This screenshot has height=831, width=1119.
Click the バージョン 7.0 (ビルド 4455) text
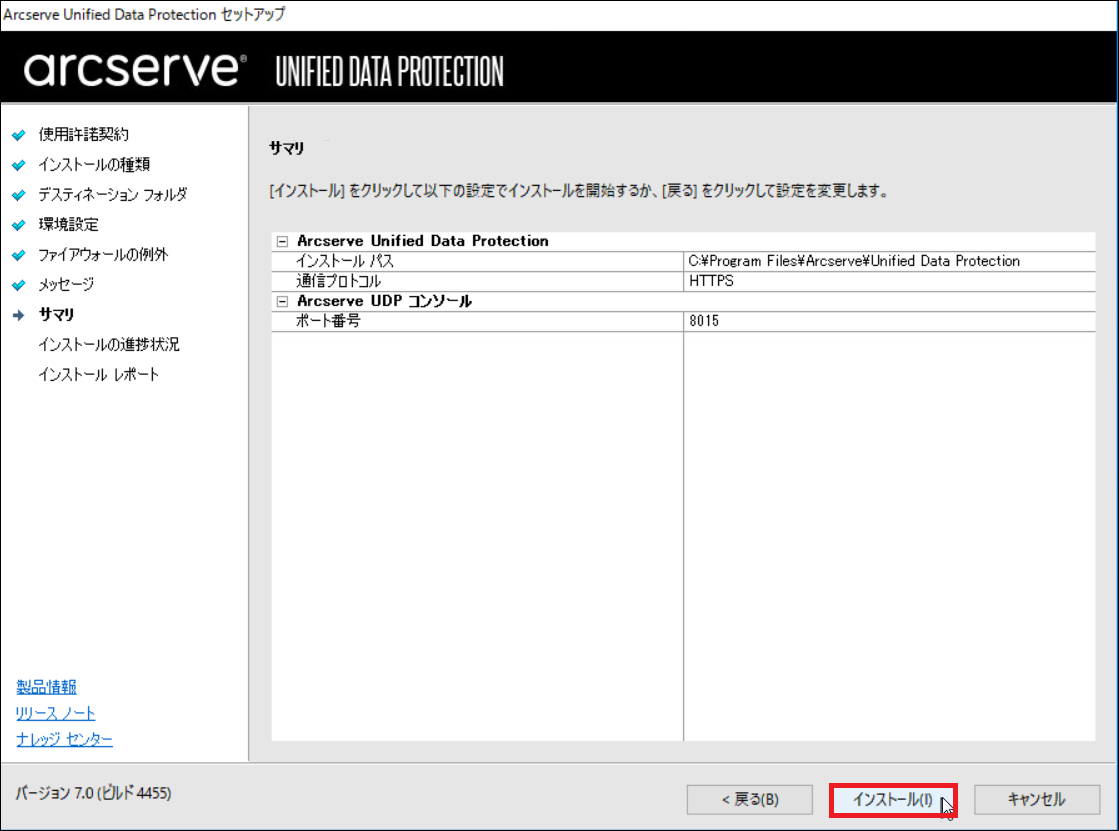[x=93, y=793]
